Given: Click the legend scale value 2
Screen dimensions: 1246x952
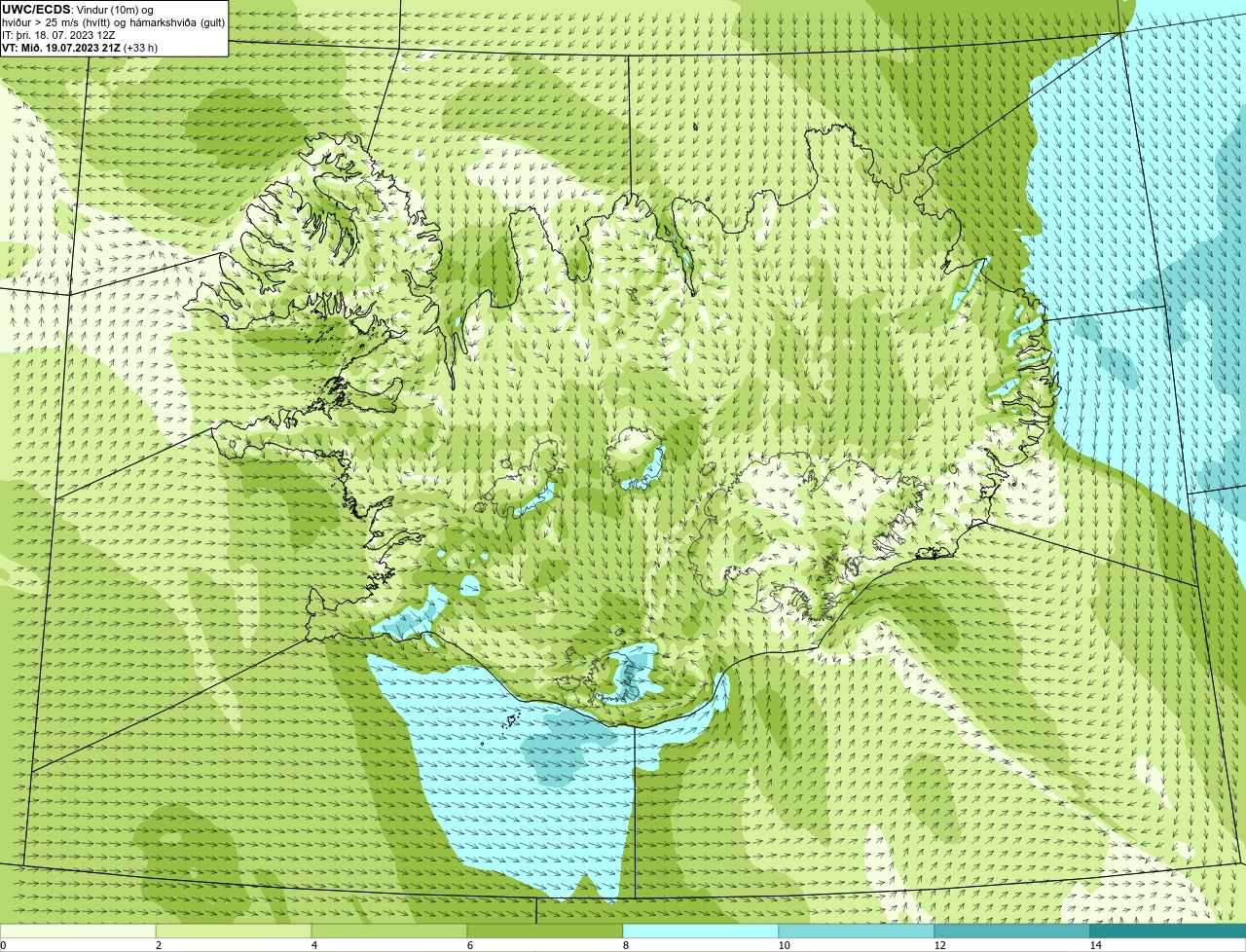Looking at the screenshot, I should tap(158, 945).
